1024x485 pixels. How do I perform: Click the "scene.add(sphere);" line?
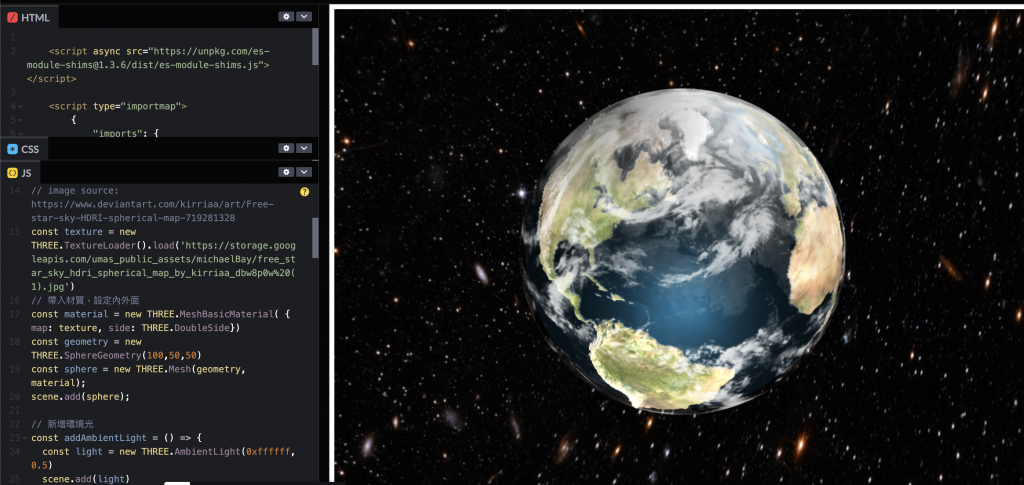pos(80,397)
